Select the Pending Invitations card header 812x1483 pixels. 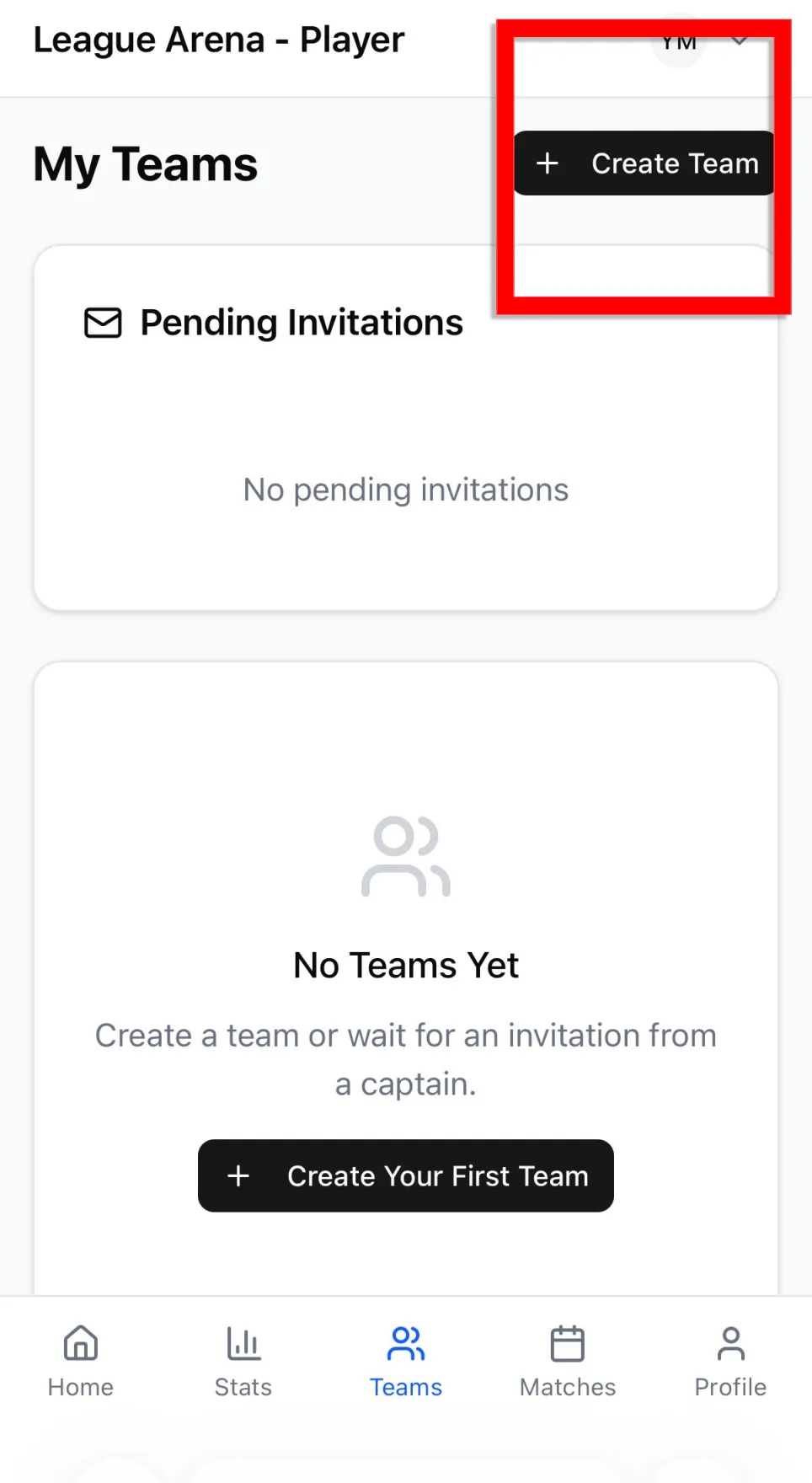pyautogui.click(x=301, y=322)
